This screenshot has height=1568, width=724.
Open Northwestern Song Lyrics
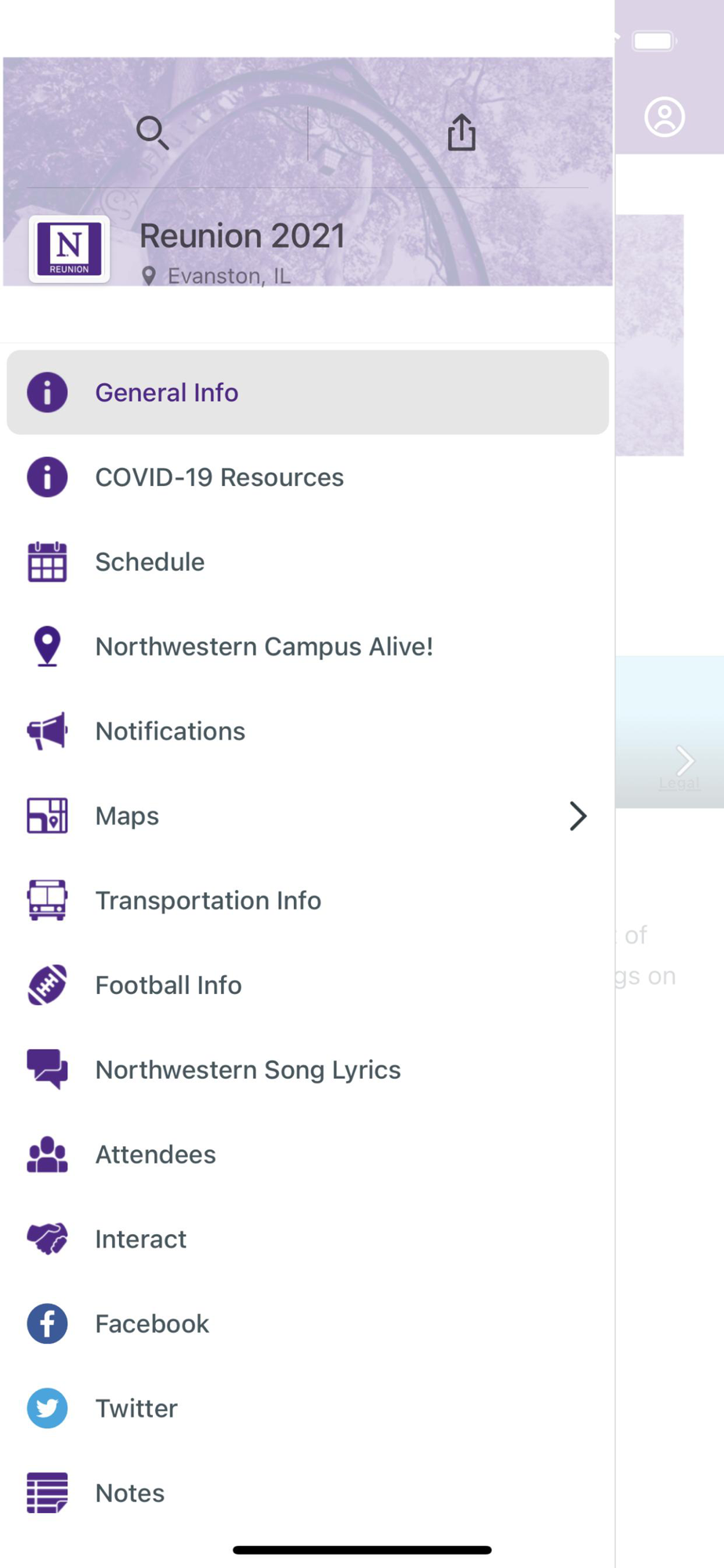tap(248, 1070)
